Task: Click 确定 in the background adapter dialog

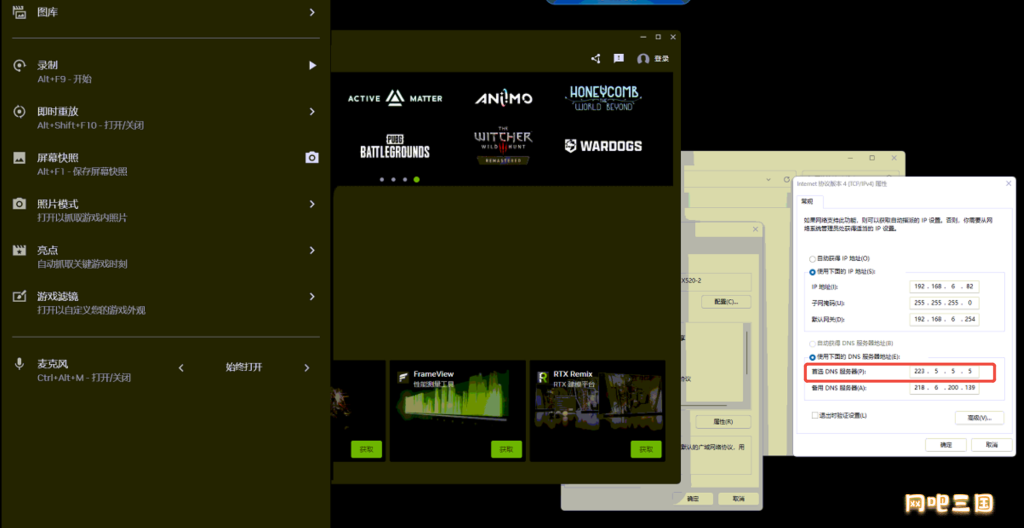Action: click(692, 498)
